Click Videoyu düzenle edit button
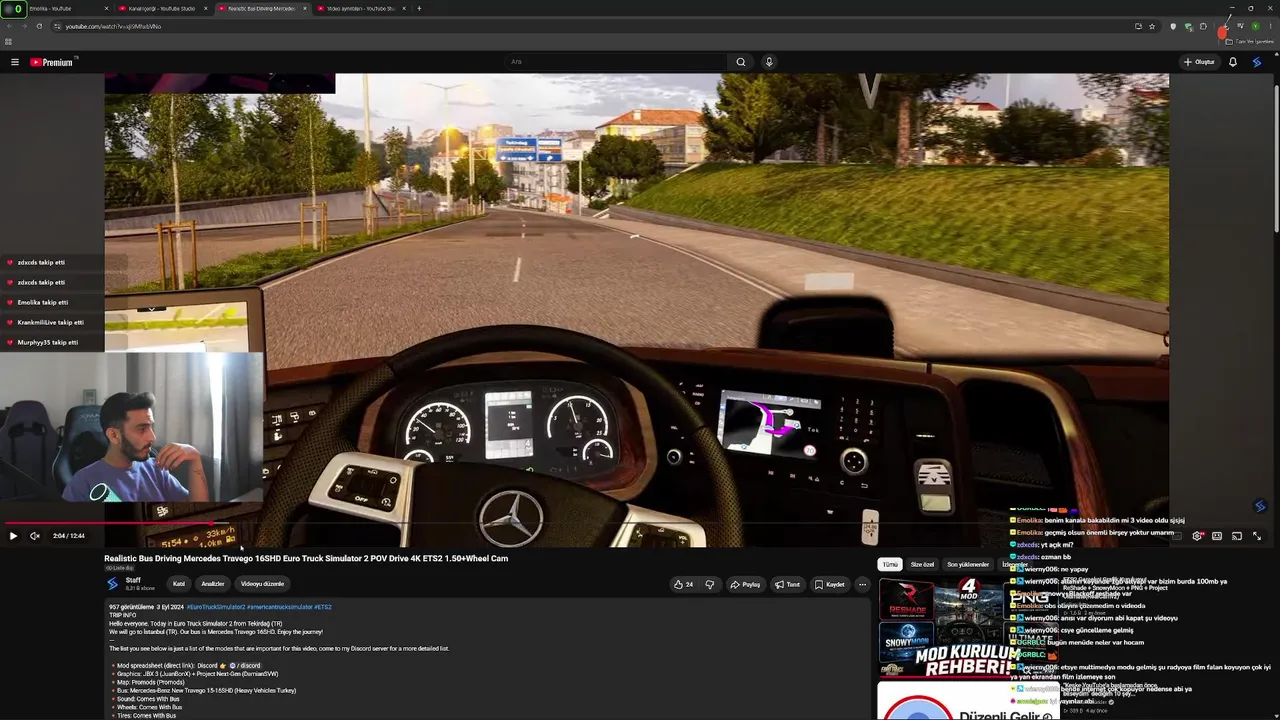Image resolution: width=1280 pixels, height=720 pixels. coord(262,584)
